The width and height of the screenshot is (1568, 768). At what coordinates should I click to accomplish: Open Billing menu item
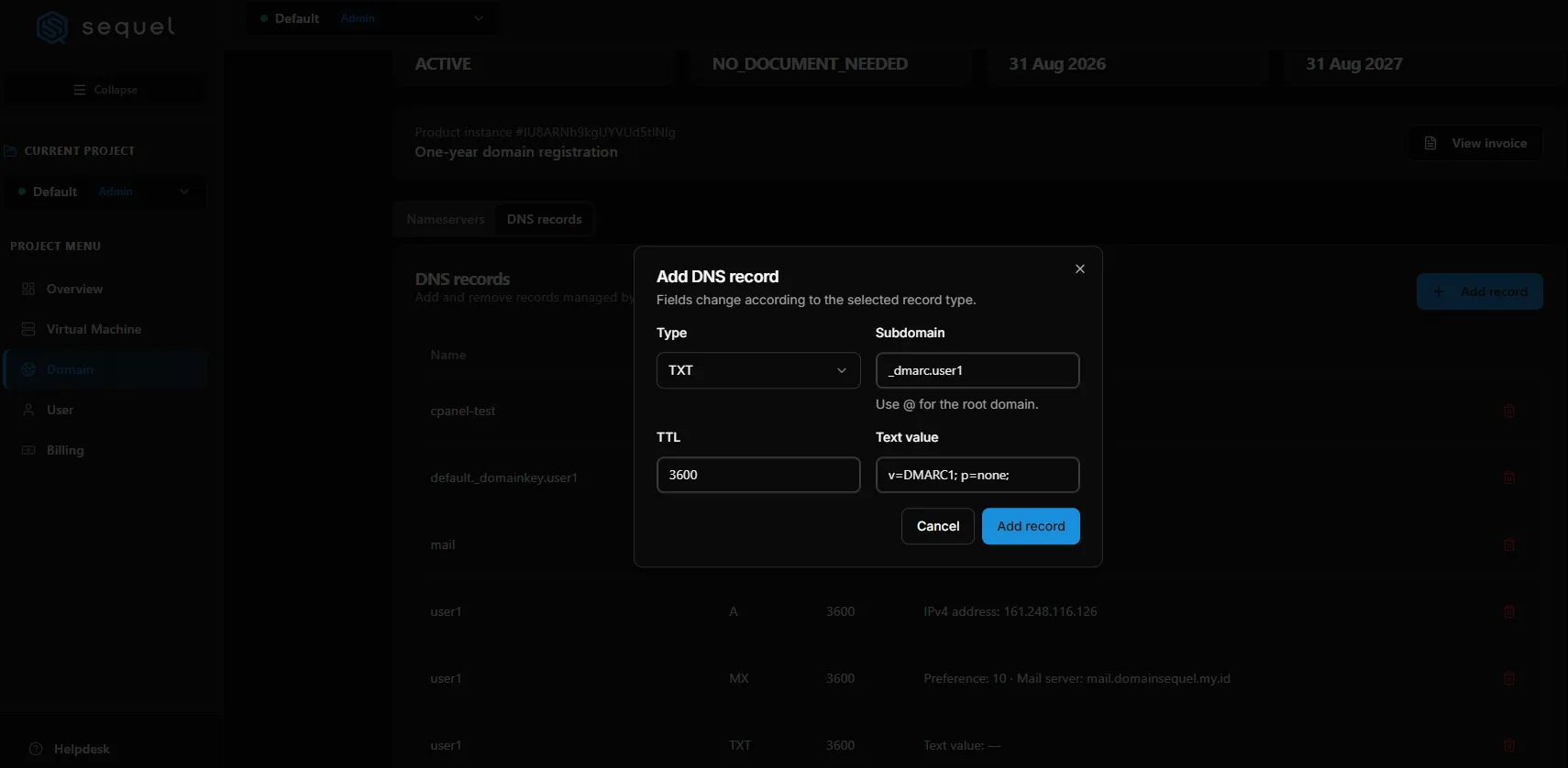[105, 450]
